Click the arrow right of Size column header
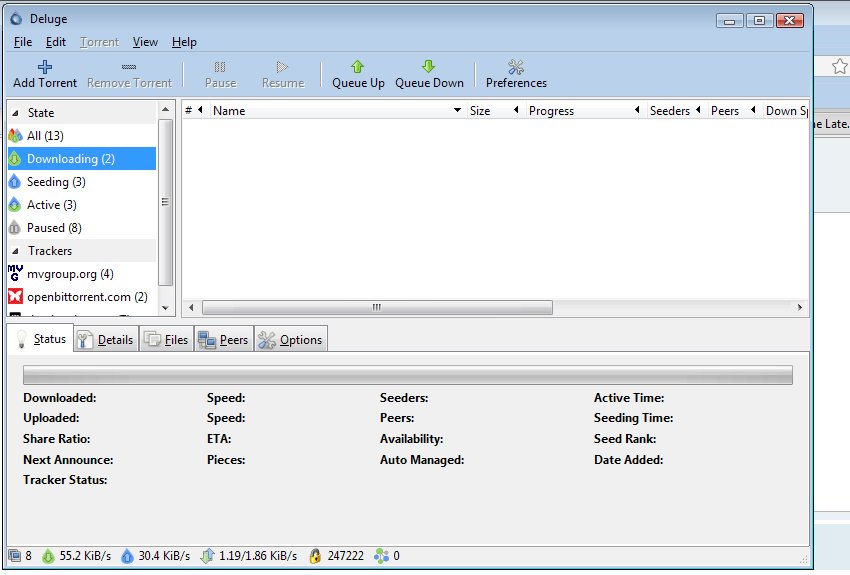Screen dimensions: 850x575 tap(516, 110)
